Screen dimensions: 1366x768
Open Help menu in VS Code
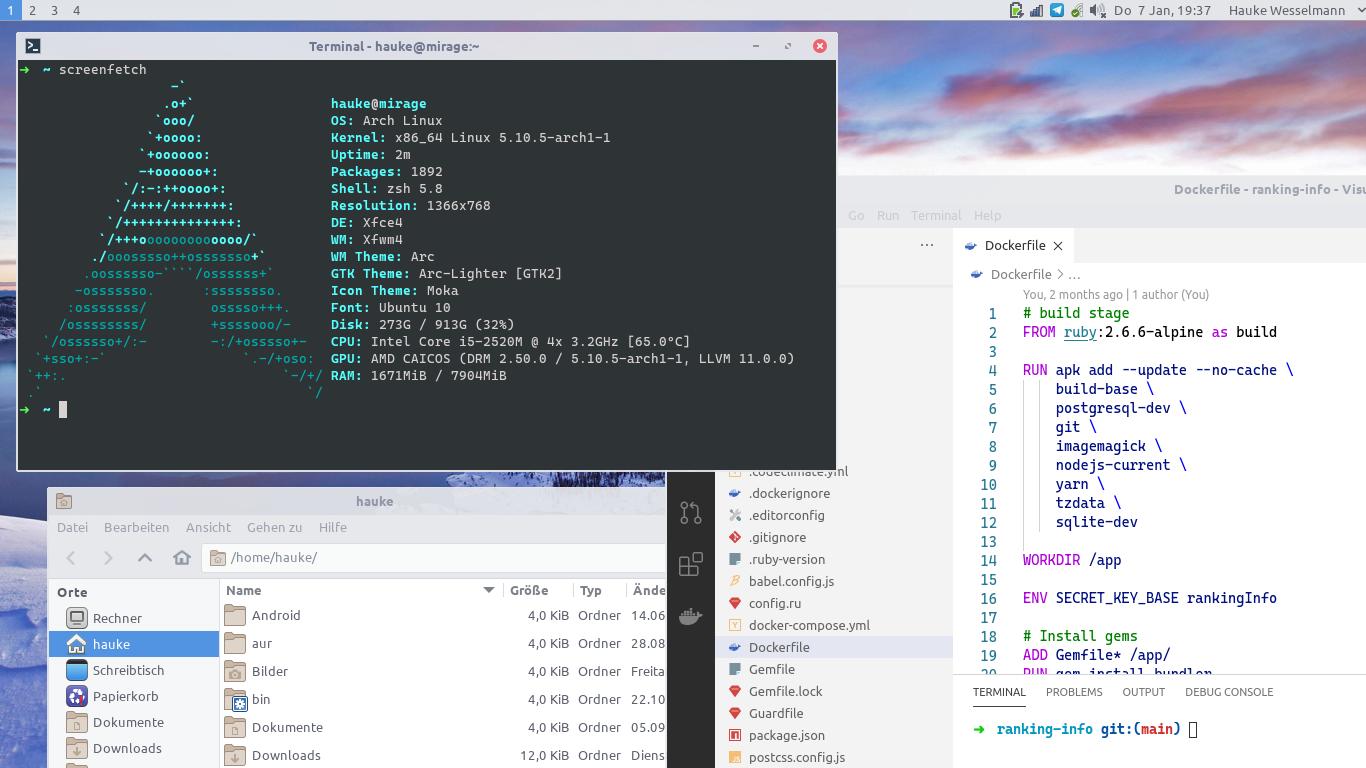(987, 215)
